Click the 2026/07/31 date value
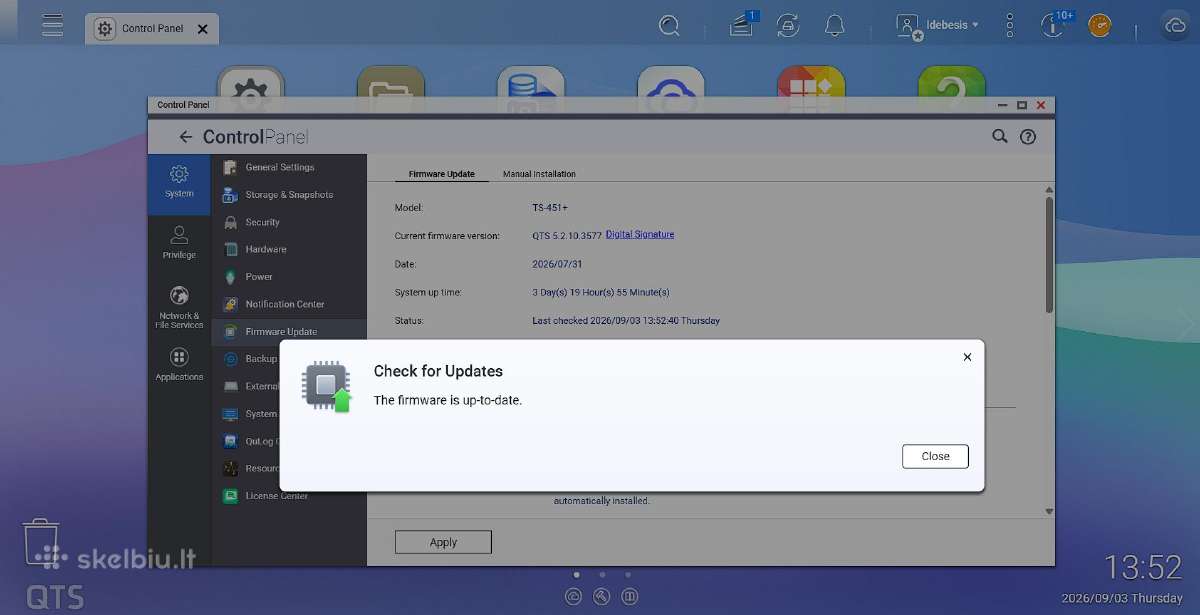Viewport: 1200px width, 615px height. point(557,264)
